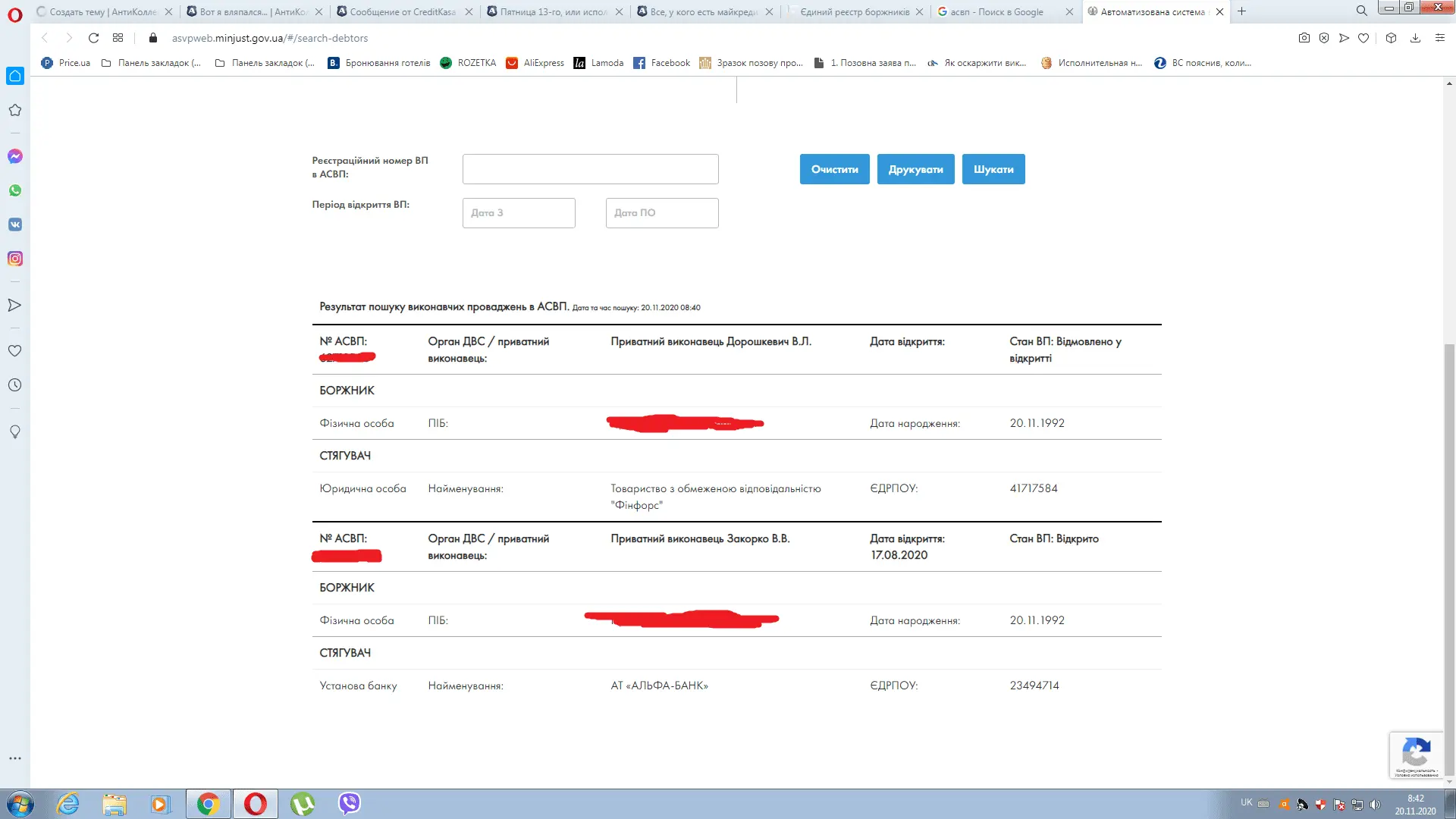Click the page reload icon
The height and width of the screenshot is (819, 1456).
[x=93, y=38]
